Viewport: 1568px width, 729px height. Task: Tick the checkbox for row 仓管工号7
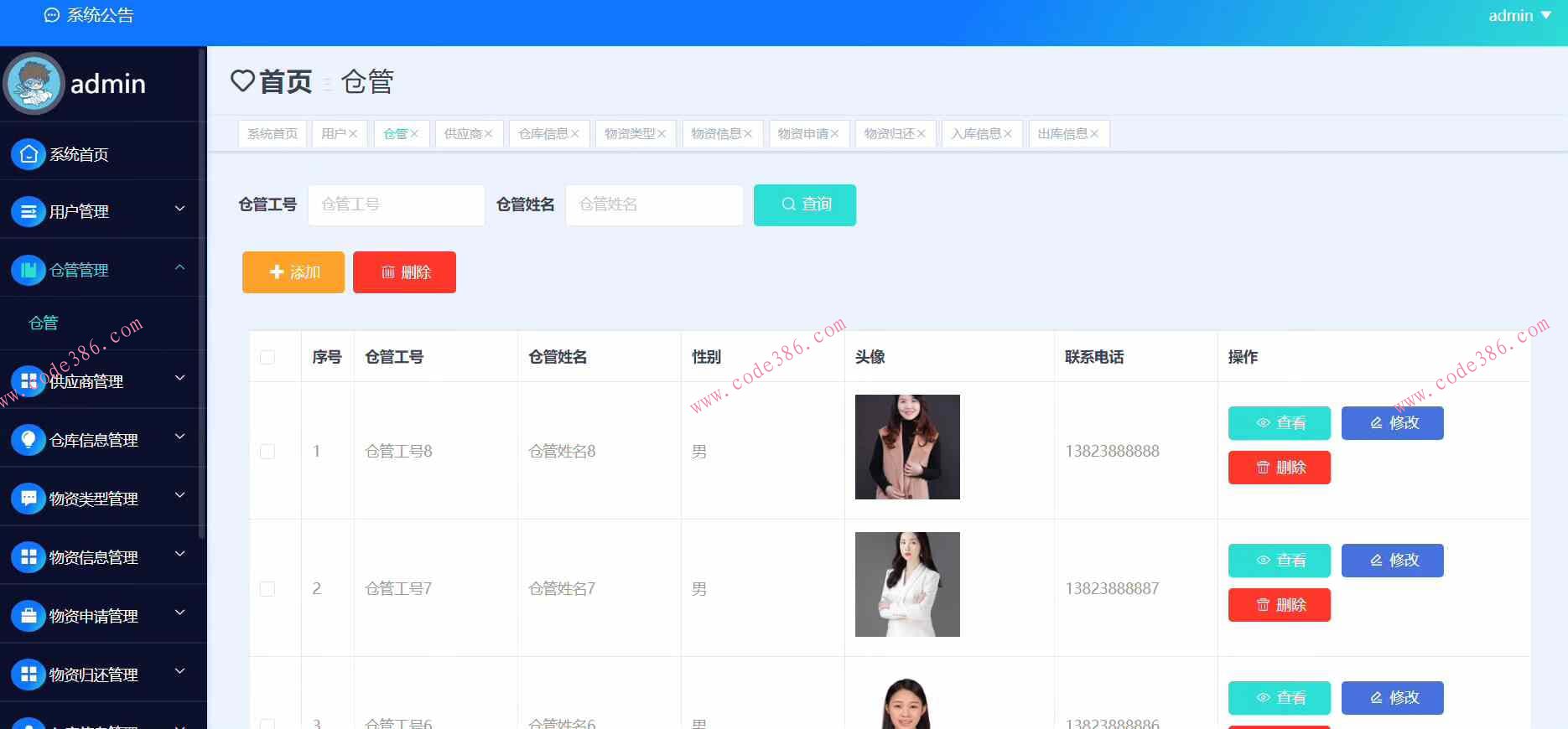point(267,589)
